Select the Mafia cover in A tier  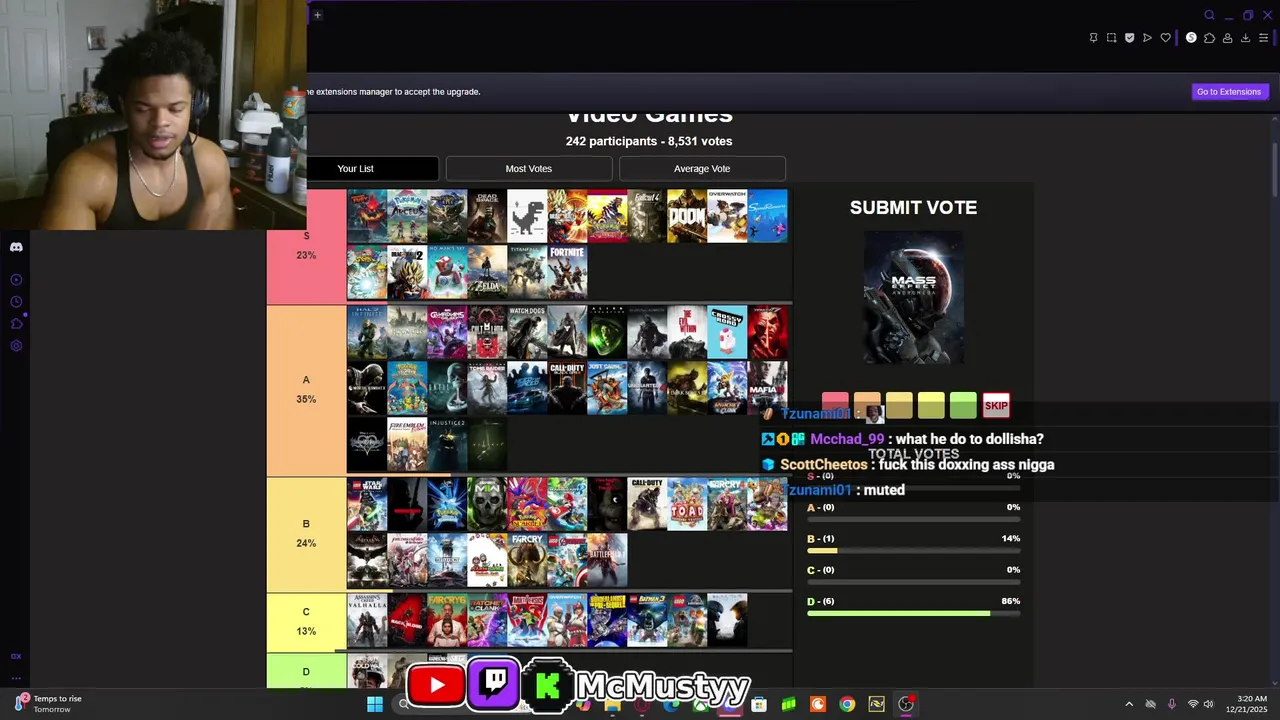tap(767, 388)
